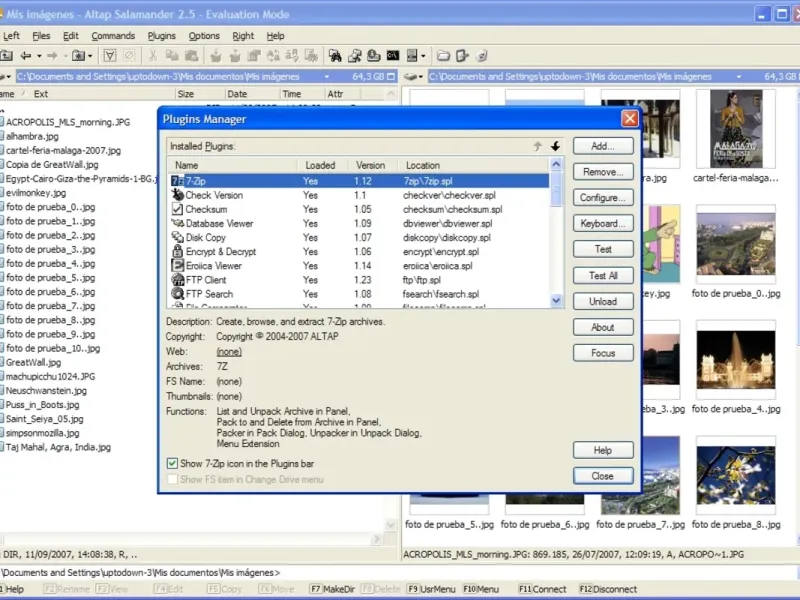The image size is (800, 600).
Task: Open the Commands menu
Action: tap(113, 36)
